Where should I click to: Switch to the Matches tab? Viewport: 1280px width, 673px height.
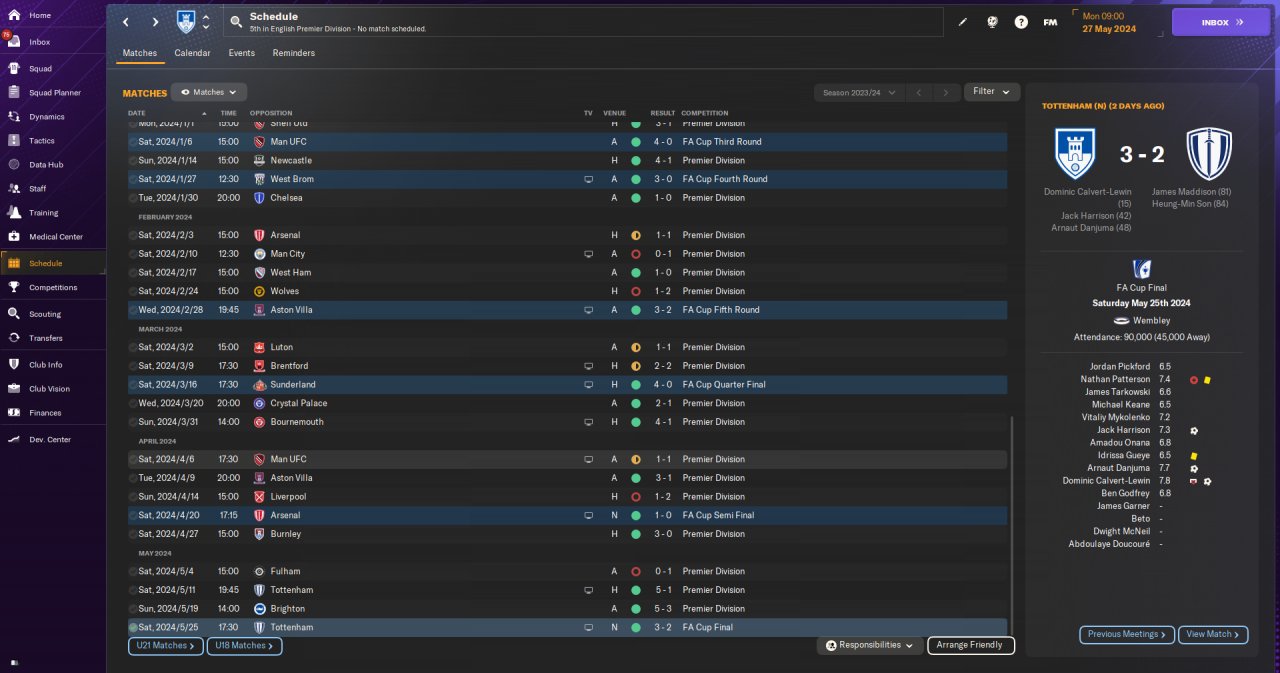[140, 53]
